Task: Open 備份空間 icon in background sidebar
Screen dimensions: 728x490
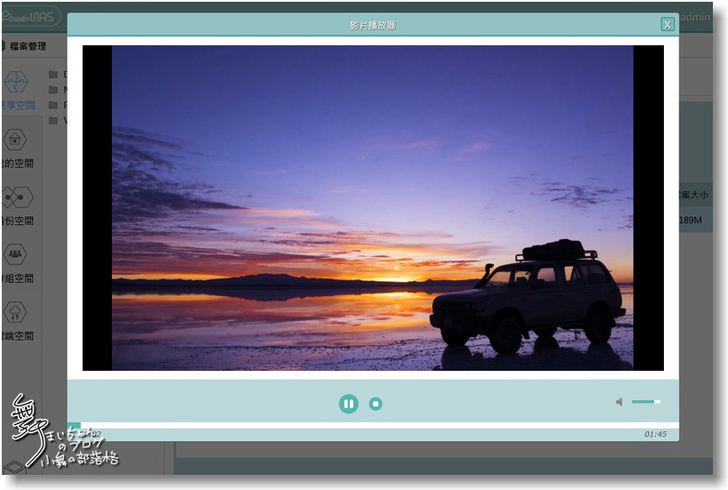Action: (17, 197)
